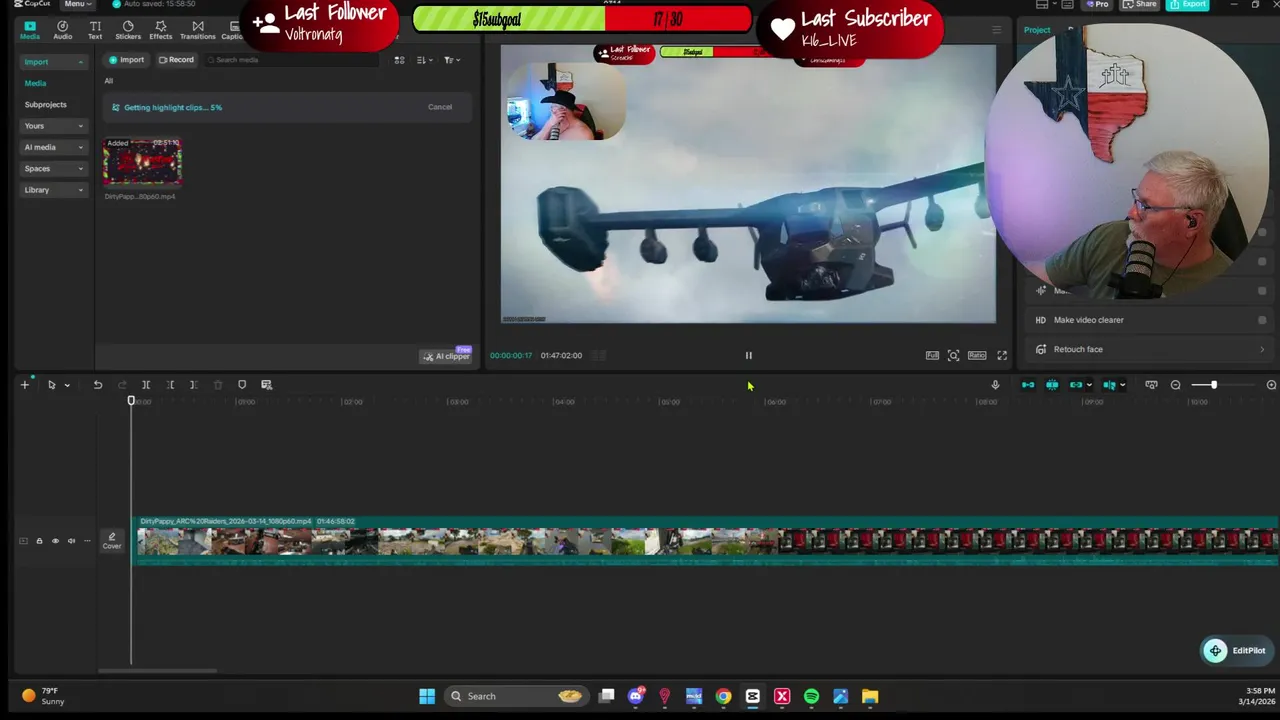Viewport: 1280px width, 720px height.
Task: Focus the Search media field
Action: [x=292, y=60]
